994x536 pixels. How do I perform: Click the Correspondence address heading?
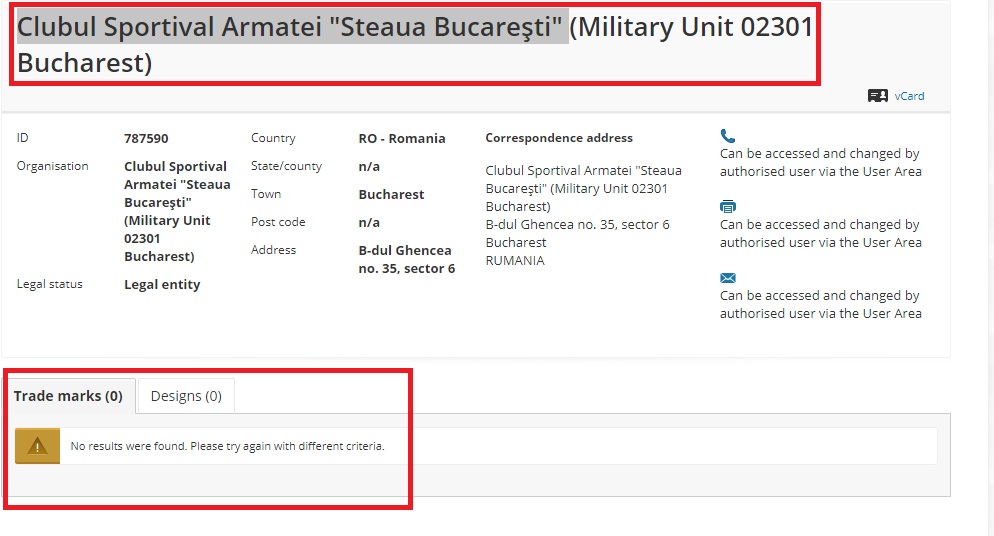click(x=559, y=137)
